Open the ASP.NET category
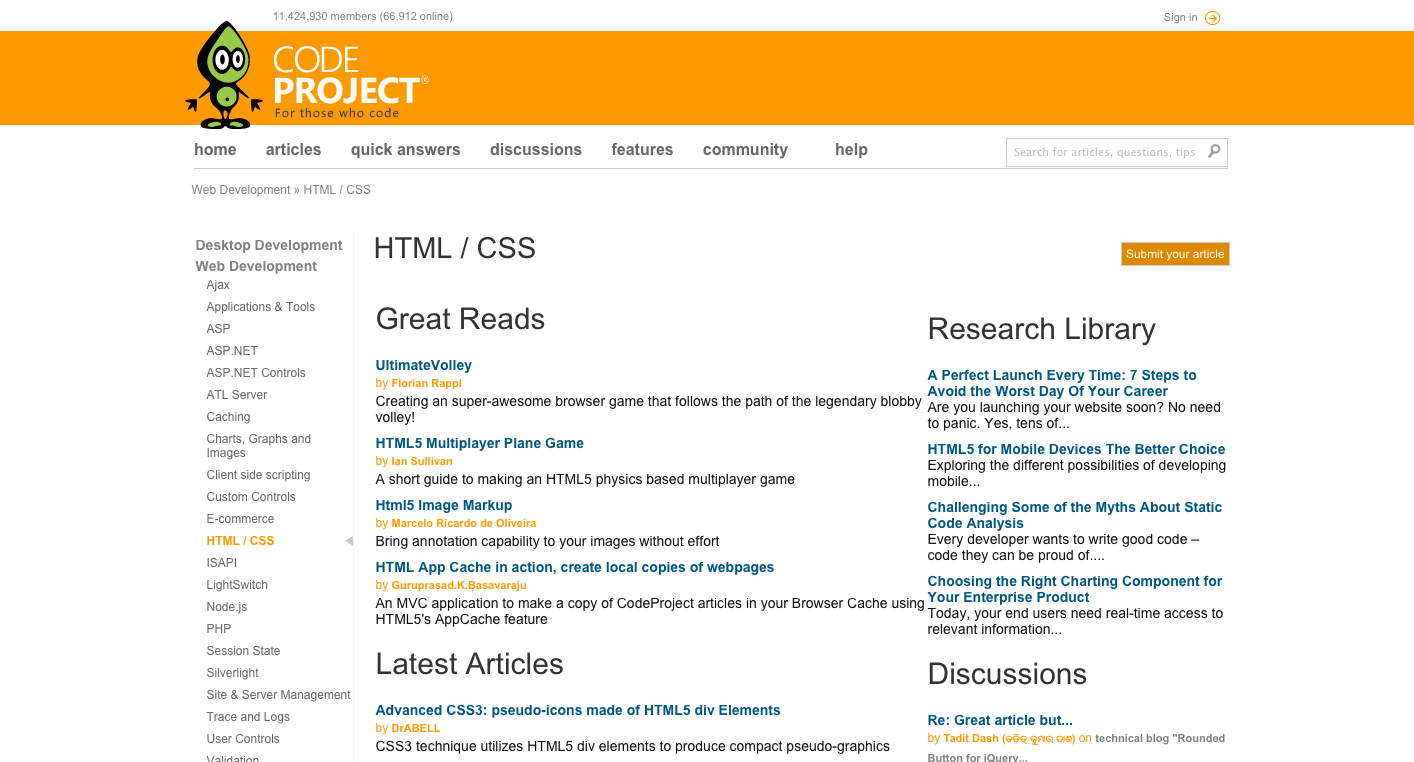Screen dimensions: 1414x762 (x=232, y=351)
